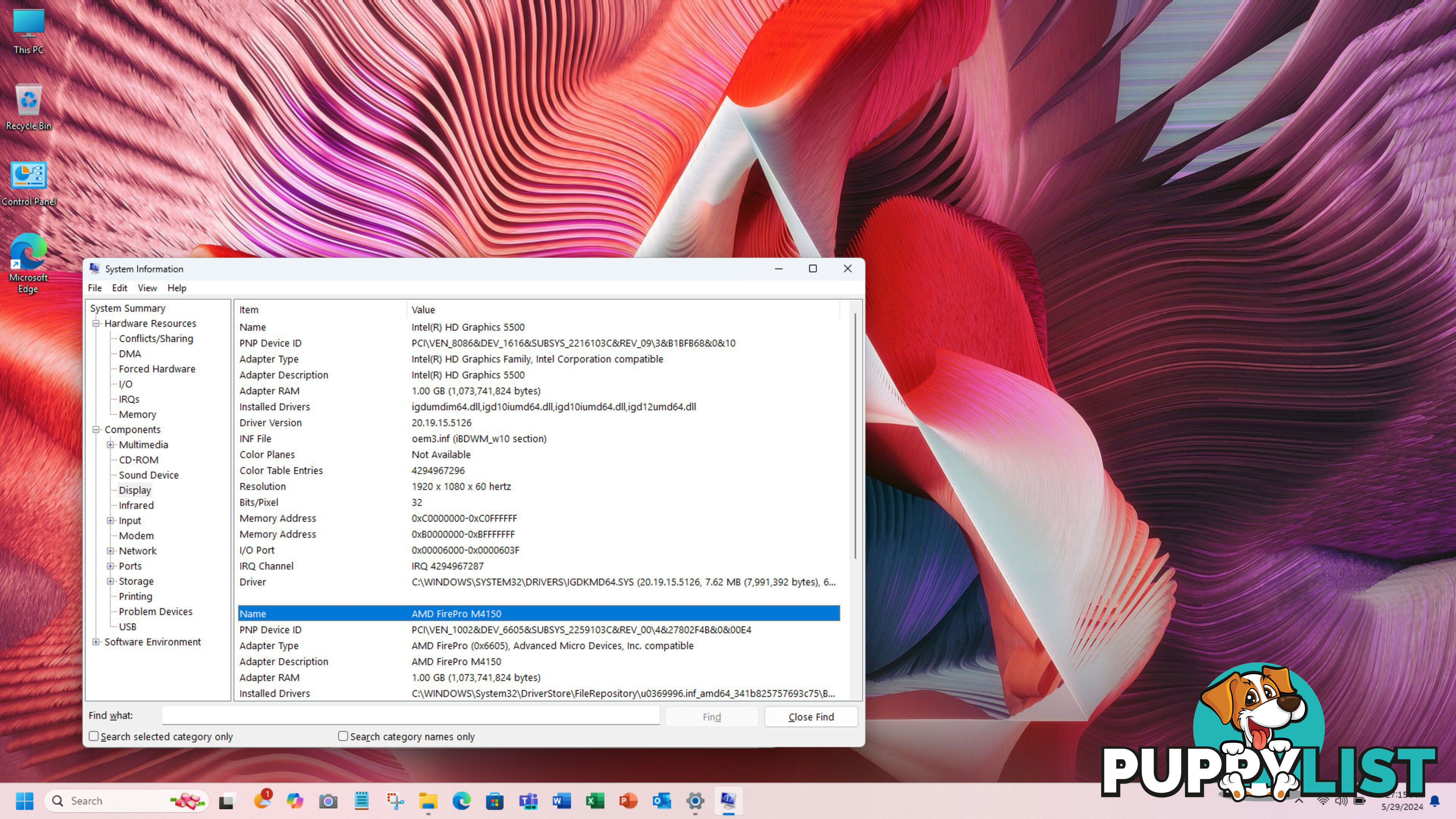Open the This PC desktop icon
The width and height of the screenshot is (1456, 819).
click(28, 31)
